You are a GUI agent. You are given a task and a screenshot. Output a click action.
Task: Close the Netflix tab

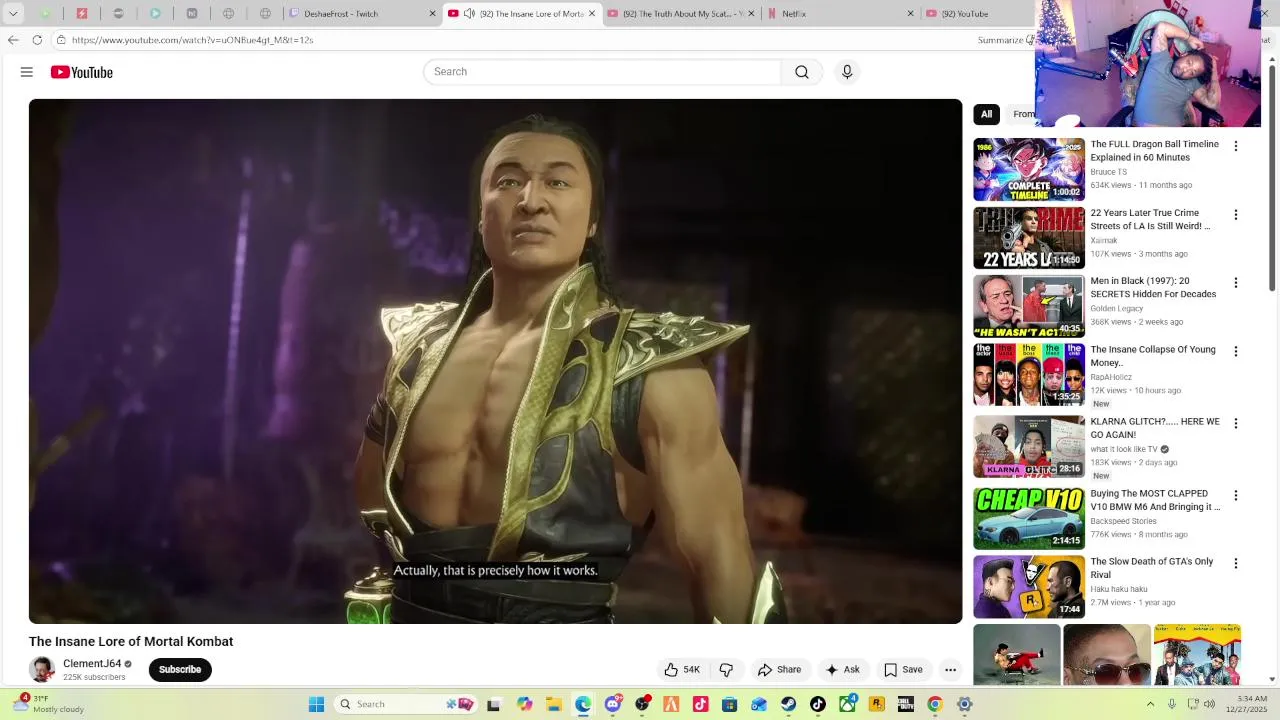910,14
